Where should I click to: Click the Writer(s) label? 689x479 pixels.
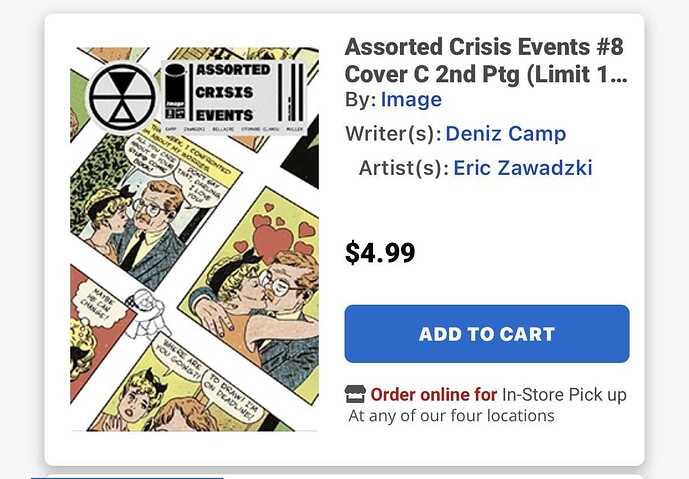pyautogui.click(x=391, y=134)
